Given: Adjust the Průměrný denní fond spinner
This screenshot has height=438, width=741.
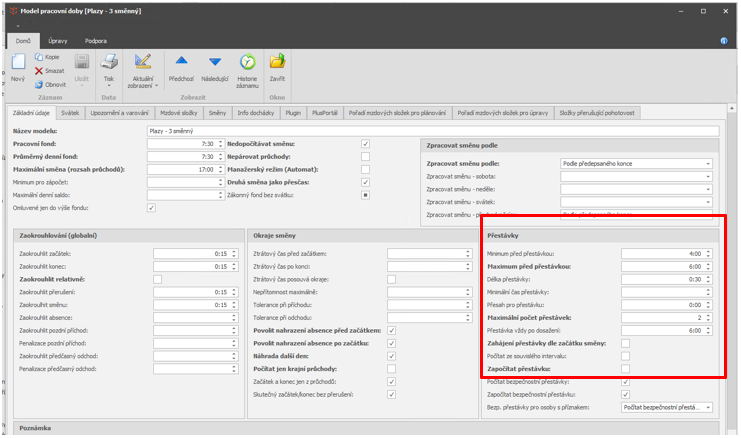Looking at the screenshot, I should tap(220, 156).
